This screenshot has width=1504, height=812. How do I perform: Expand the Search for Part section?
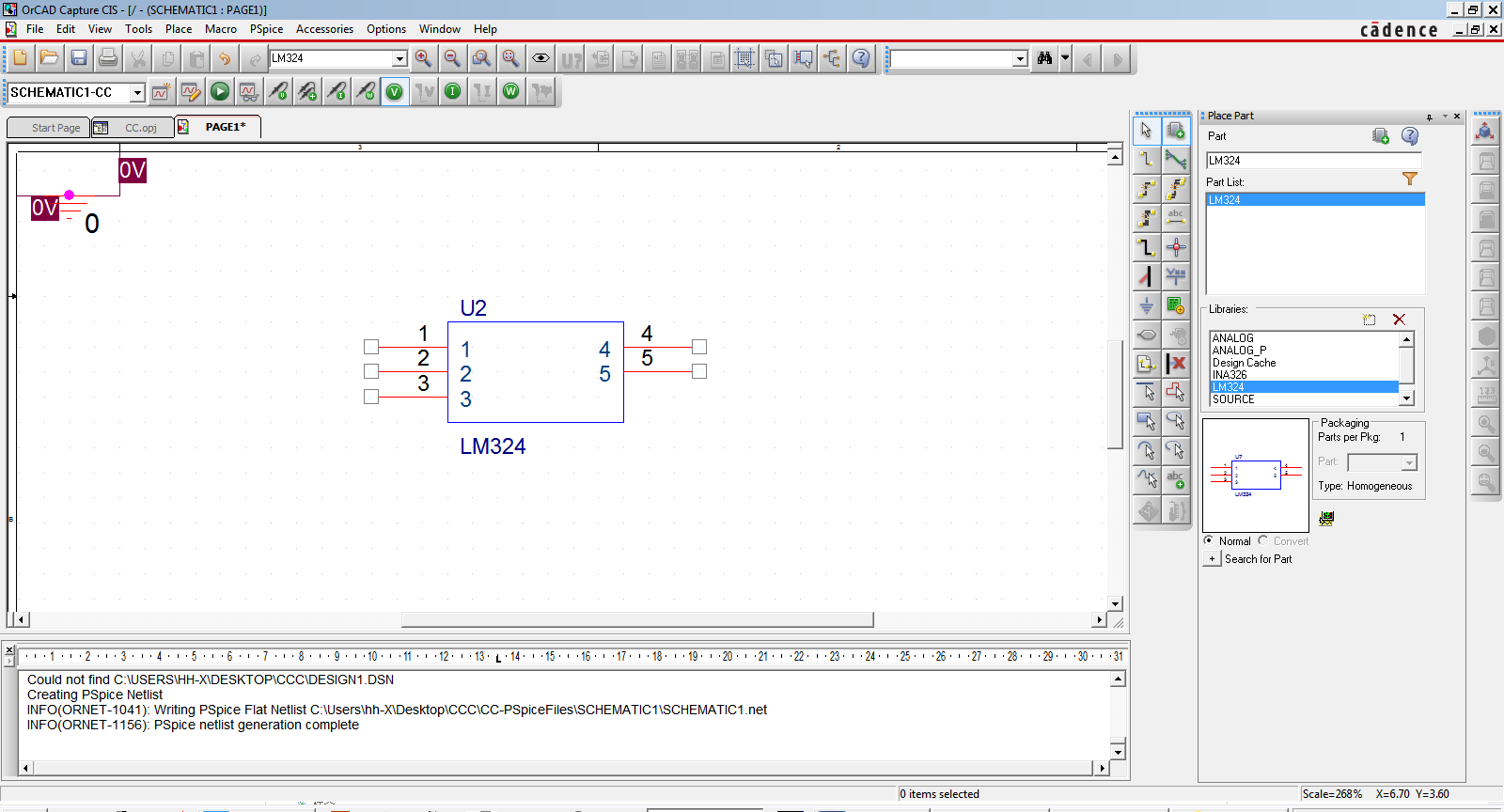[x=1212, y=558]
